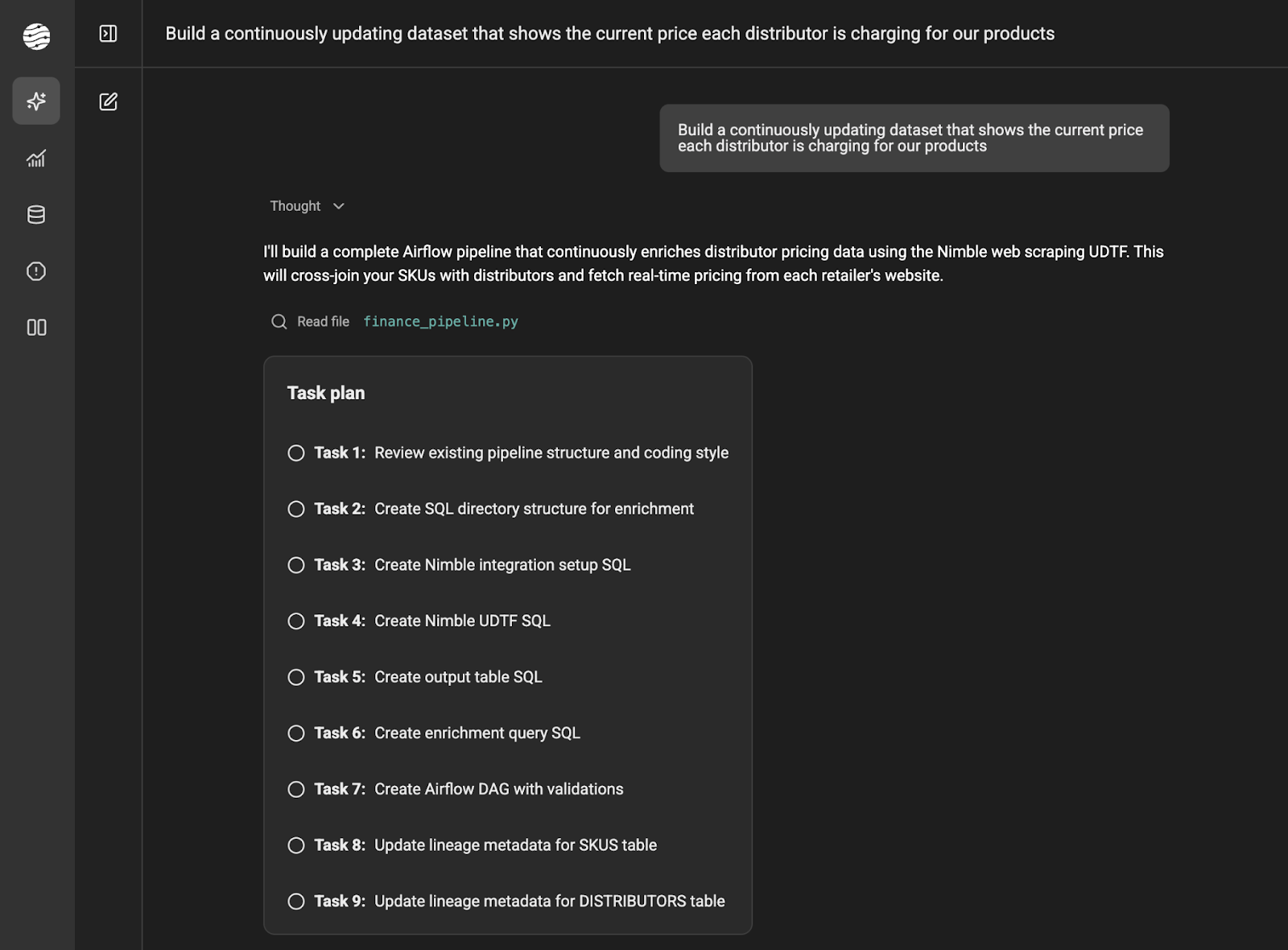The image size is (1288, 950).
Task: Toggle the side panel collapse icon
Action: [108, 34]
